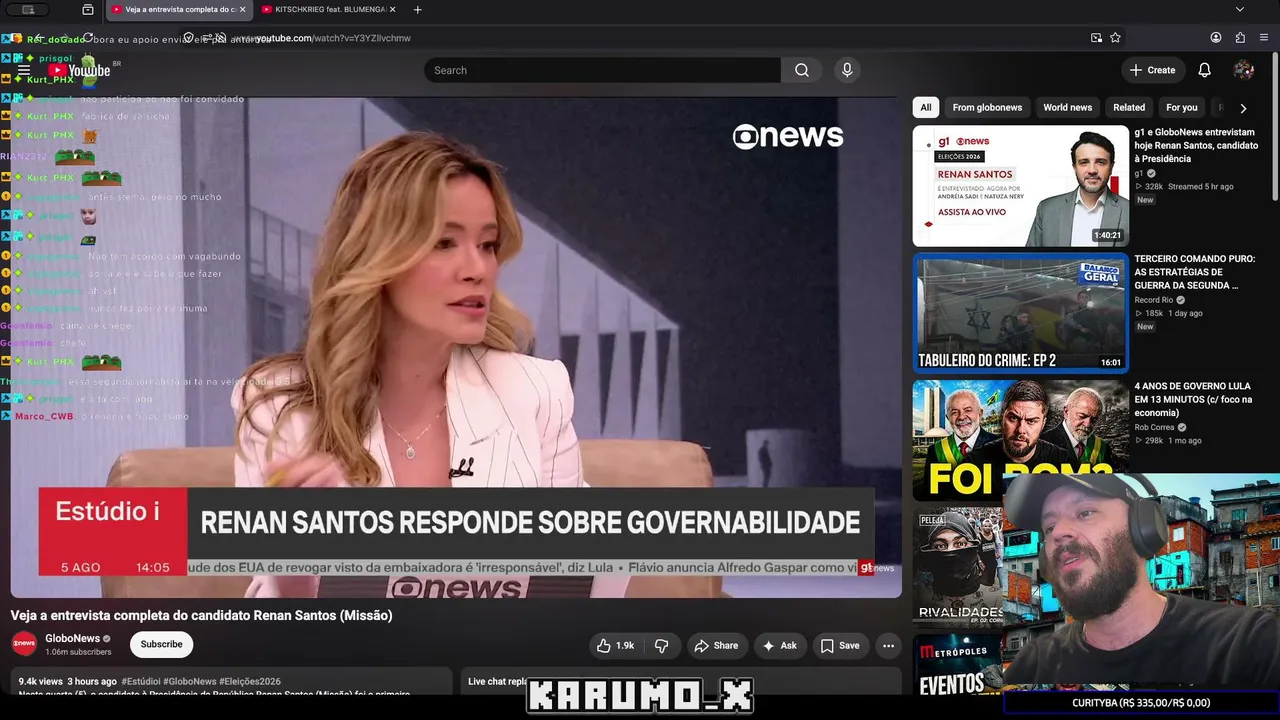Screen dimensions: 1280x720
Task: Like the video with 1.9k likes
Action: 616,646
